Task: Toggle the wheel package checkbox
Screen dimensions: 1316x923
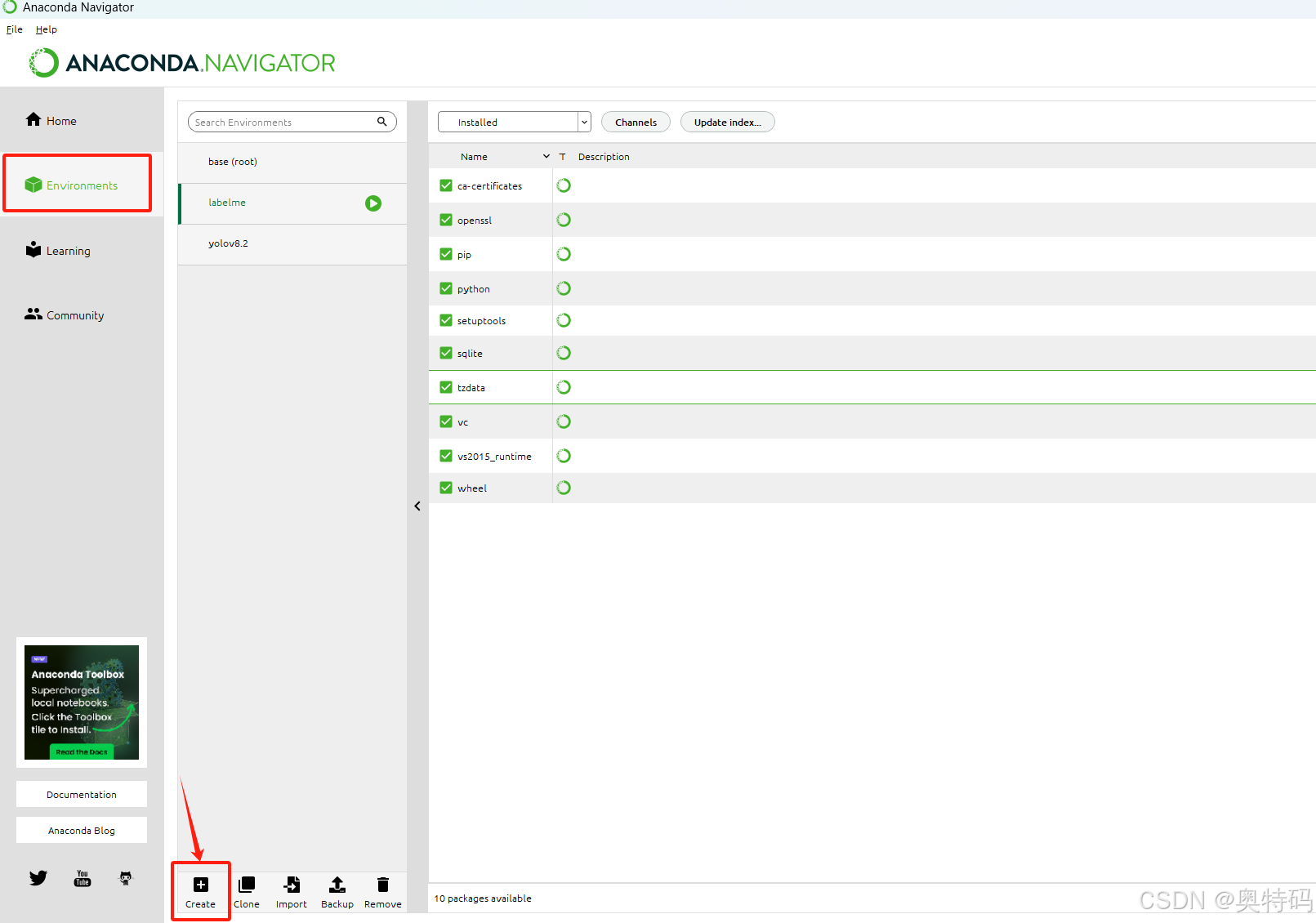Action: coord(446,488)
